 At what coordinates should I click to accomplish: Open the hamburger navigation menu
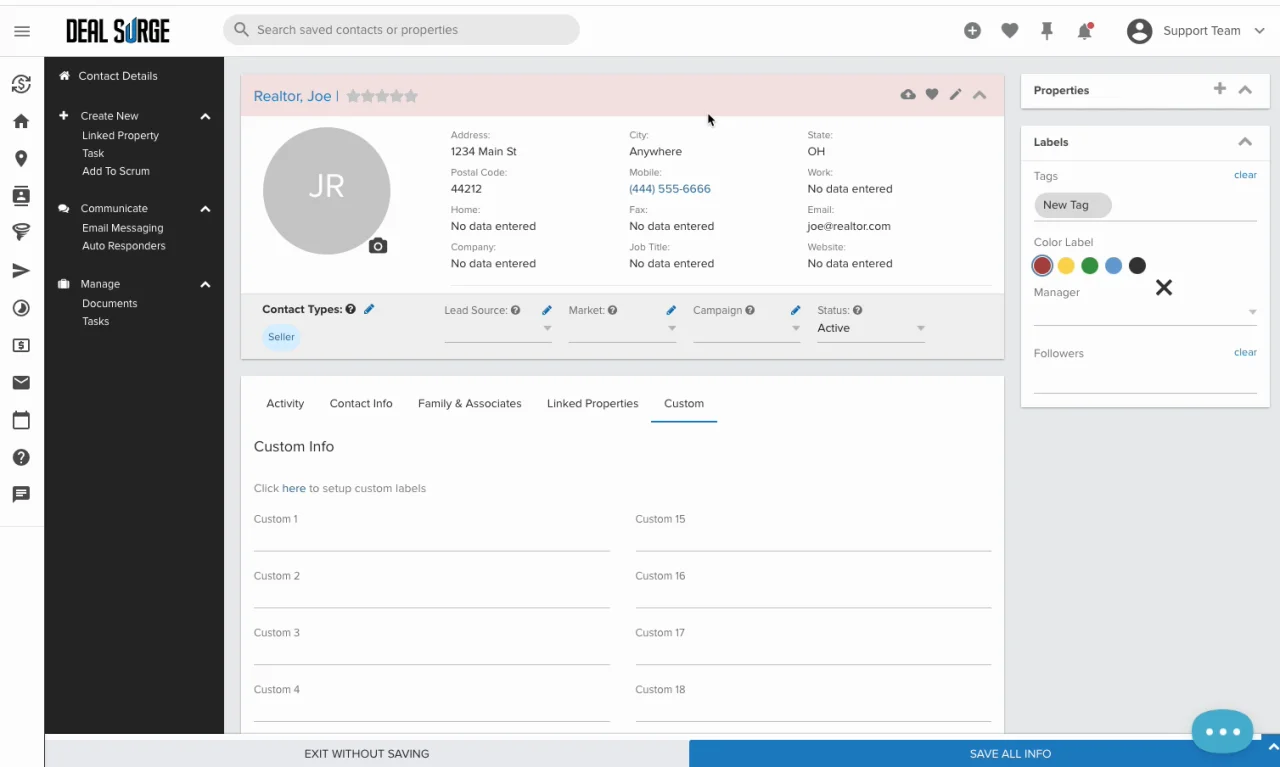tap(22, 31)
